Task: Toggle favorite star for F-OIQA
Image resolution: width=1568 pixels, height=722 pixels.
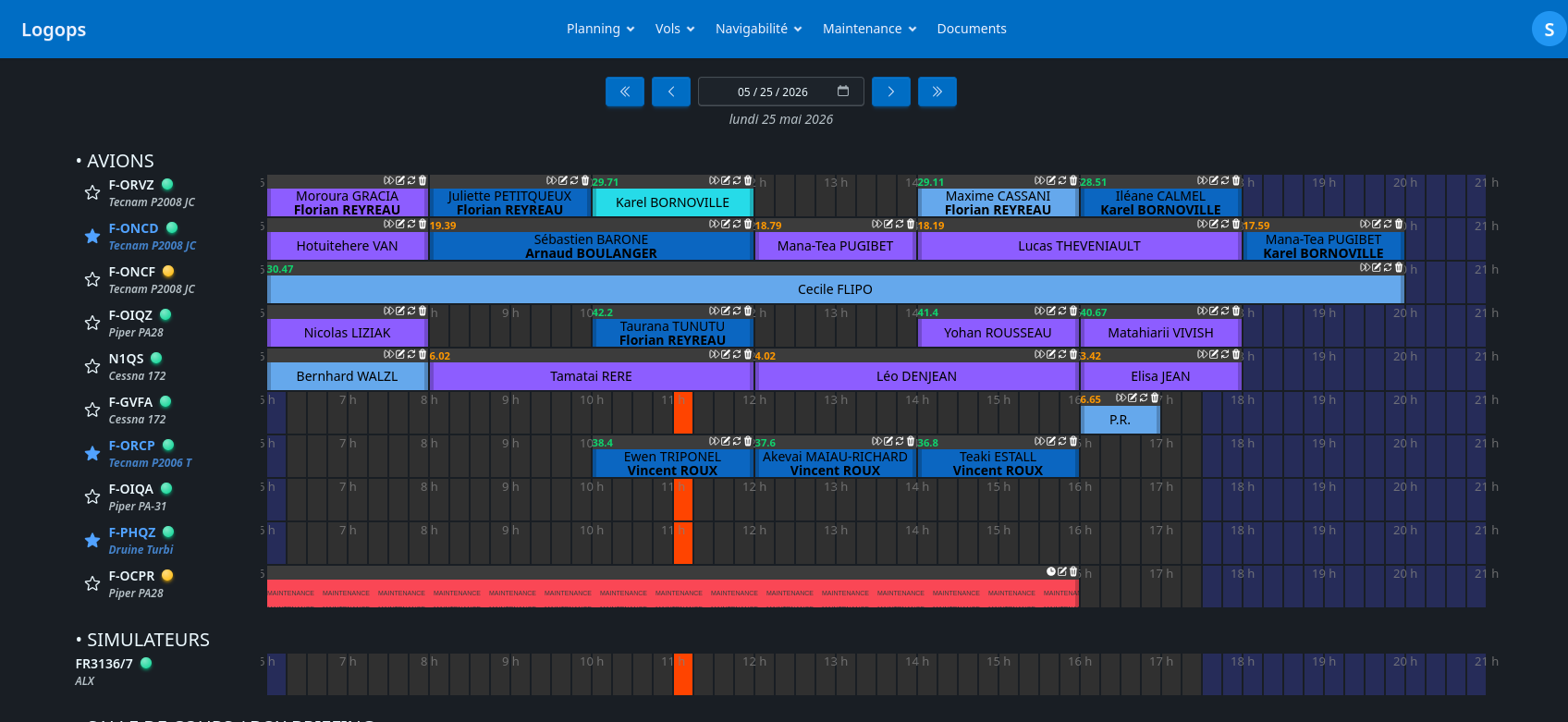Action: tap(92, 496)
